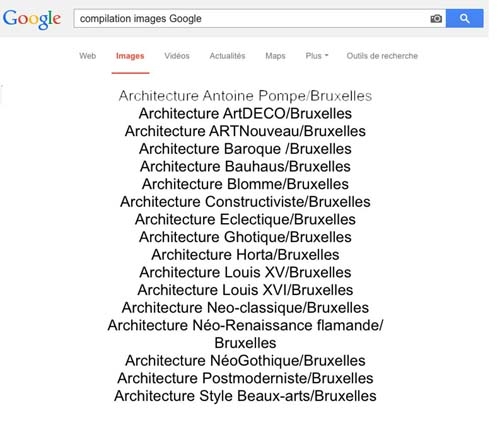This screenshot has height=423, width=500.
Task: Click Architecture Louis XVI/Bruxelles
Action: pos(245,290)
